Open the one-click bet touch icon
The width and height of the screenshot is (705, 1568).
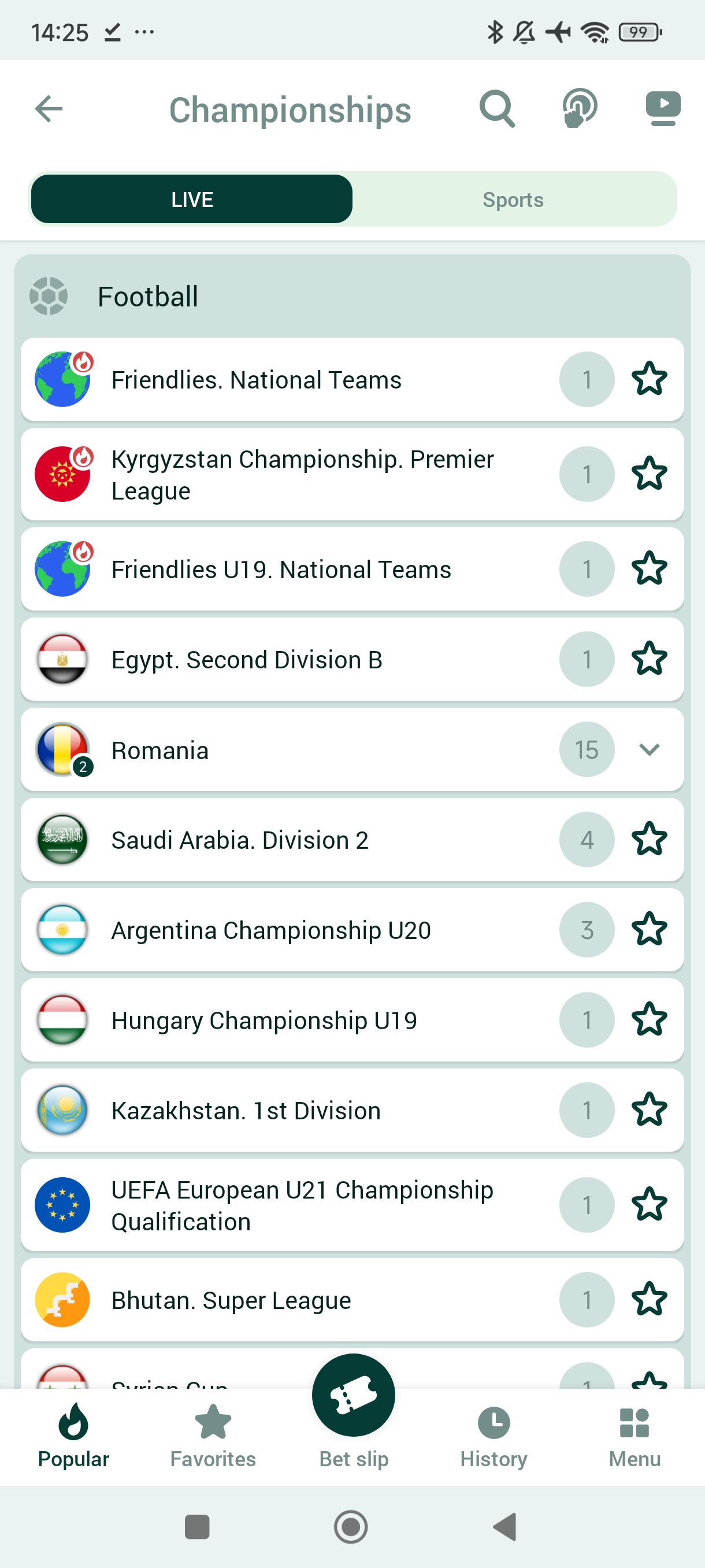tap(579, 109)
